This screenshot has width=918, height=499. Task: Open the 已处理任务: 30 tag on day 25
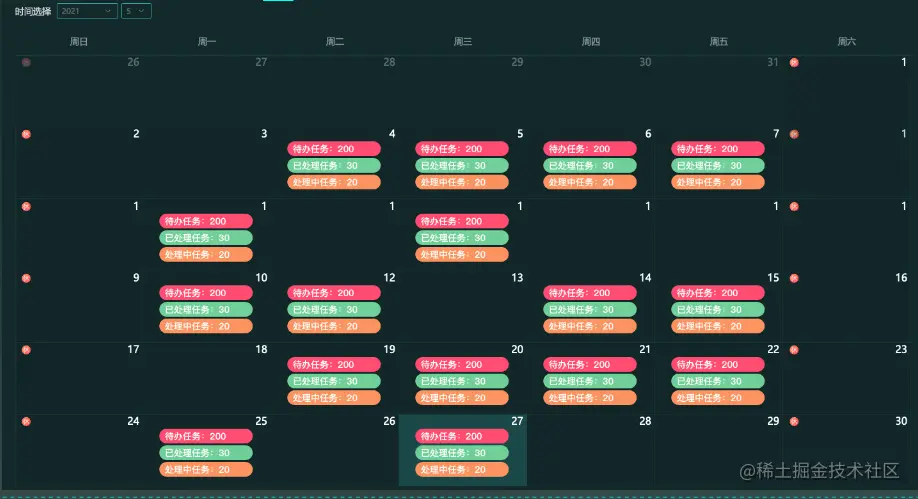(x=206, y=453)
